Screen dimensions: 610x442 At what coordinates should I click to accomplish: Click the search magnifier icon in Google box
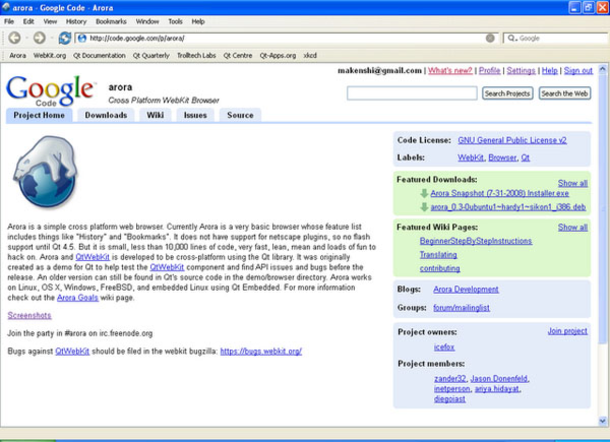click(x=512, y=38)
